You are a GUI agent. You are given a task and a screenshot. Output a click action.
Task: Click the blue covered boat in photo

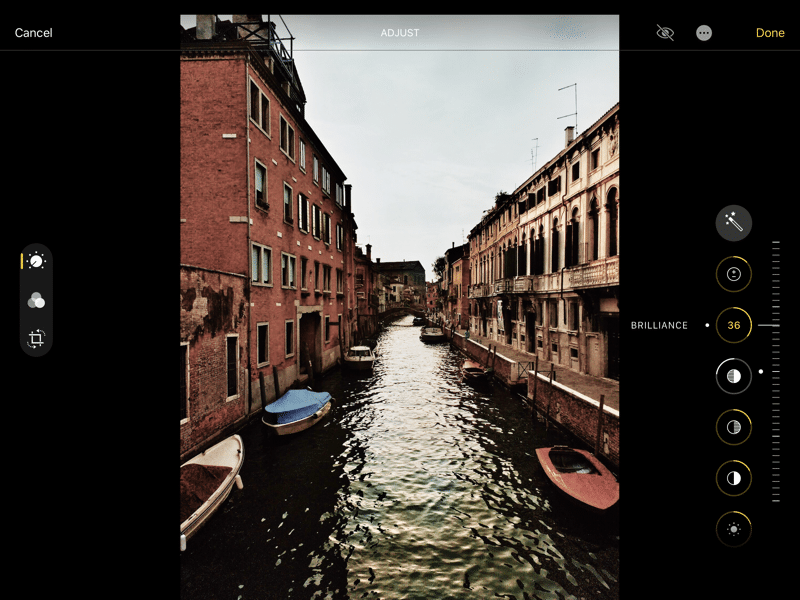pos(297,406)
